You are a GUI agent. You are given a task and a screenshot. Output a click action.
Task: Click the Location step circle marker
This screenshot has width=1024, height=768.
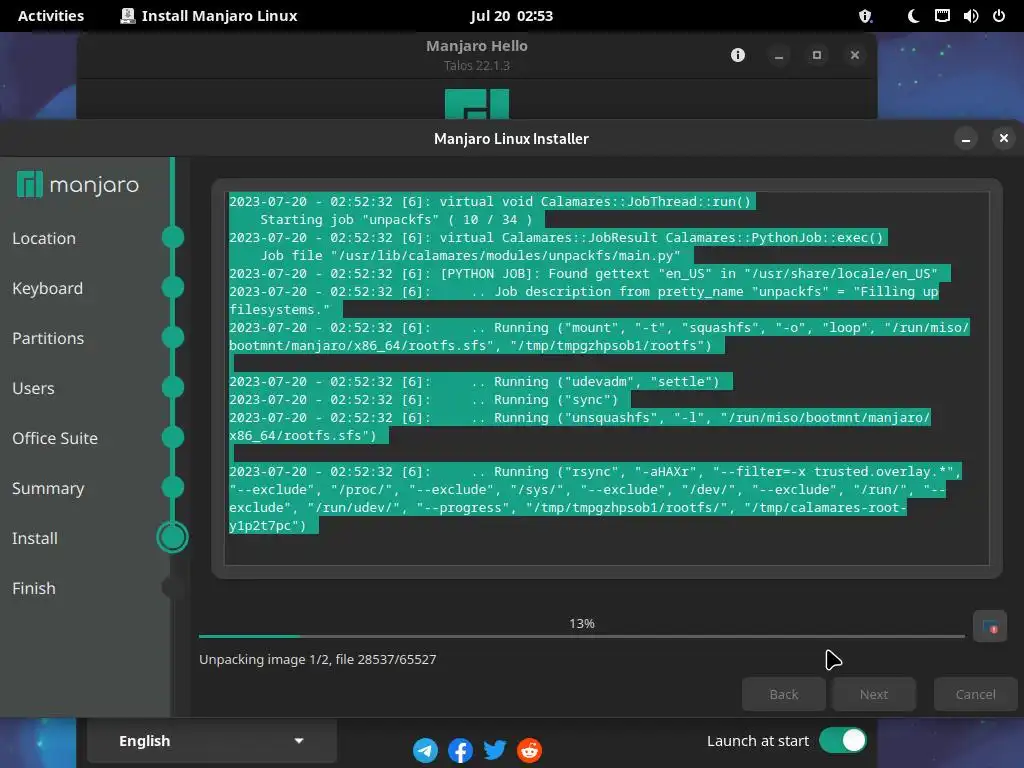pos(172,237)
